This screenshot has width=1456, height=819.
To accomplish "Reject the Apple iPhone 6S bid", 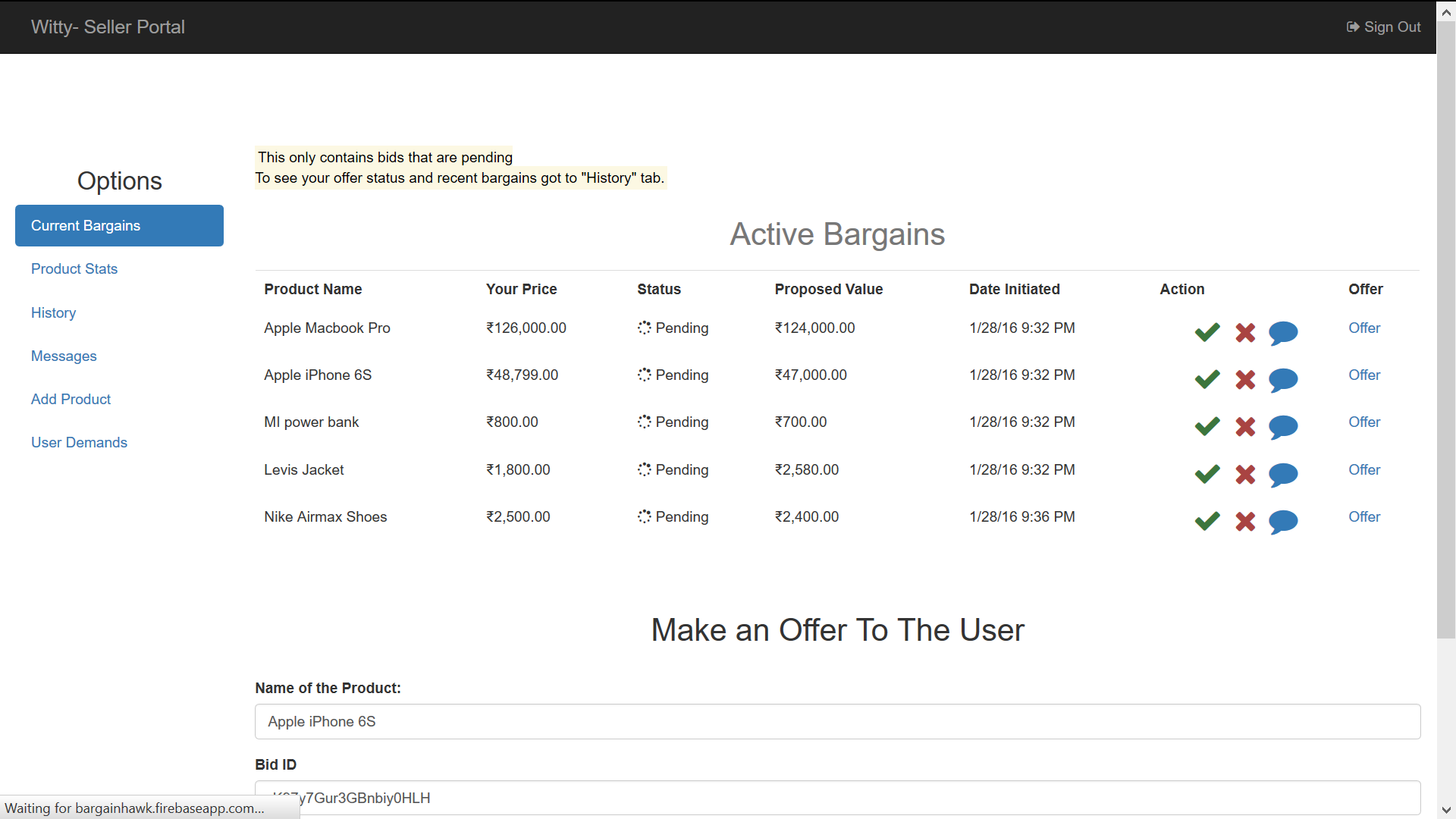I will point(1245,379).
